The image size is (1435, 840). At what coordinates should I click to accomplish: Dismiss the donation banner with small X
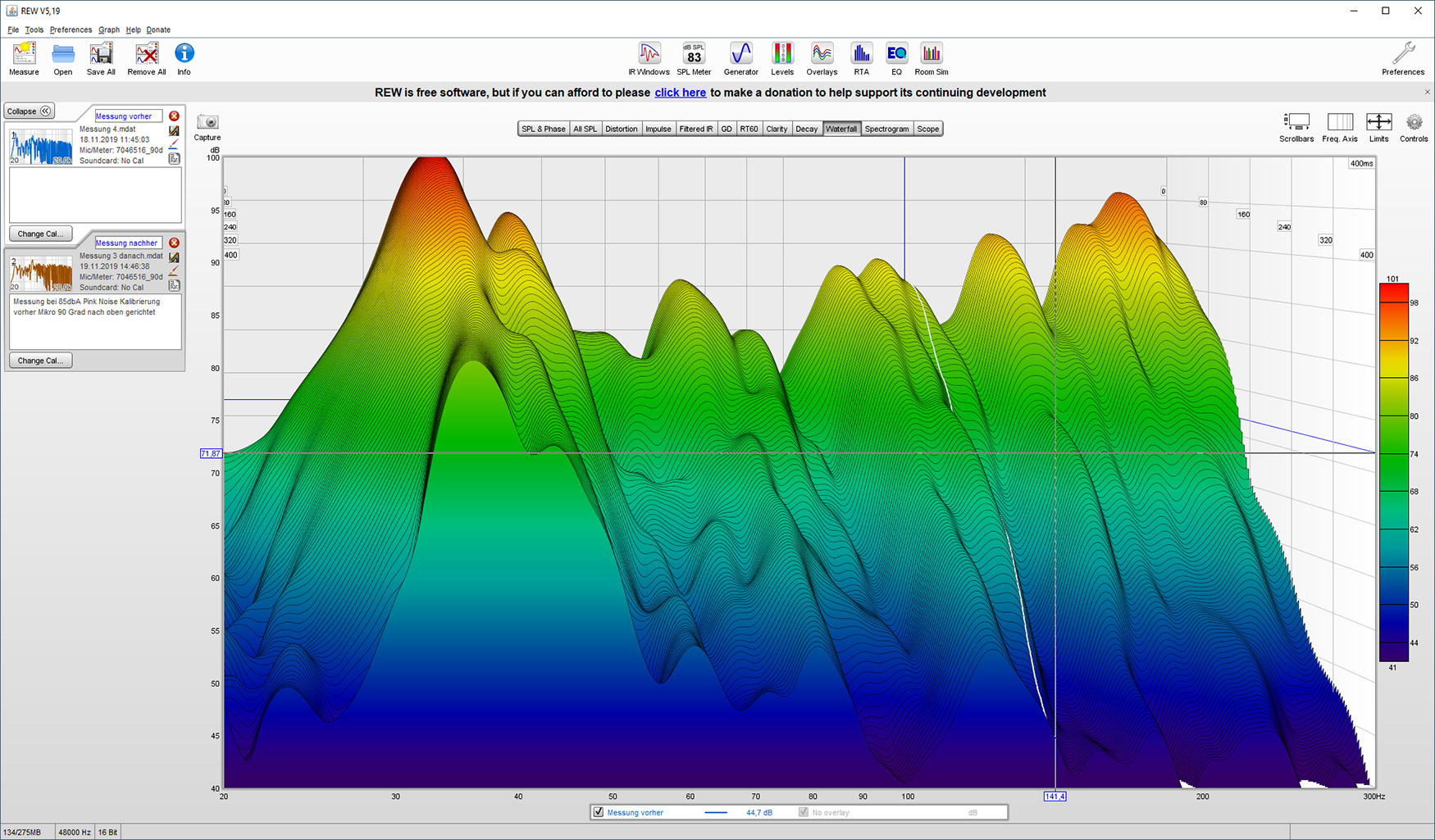tap(1427, 92)
